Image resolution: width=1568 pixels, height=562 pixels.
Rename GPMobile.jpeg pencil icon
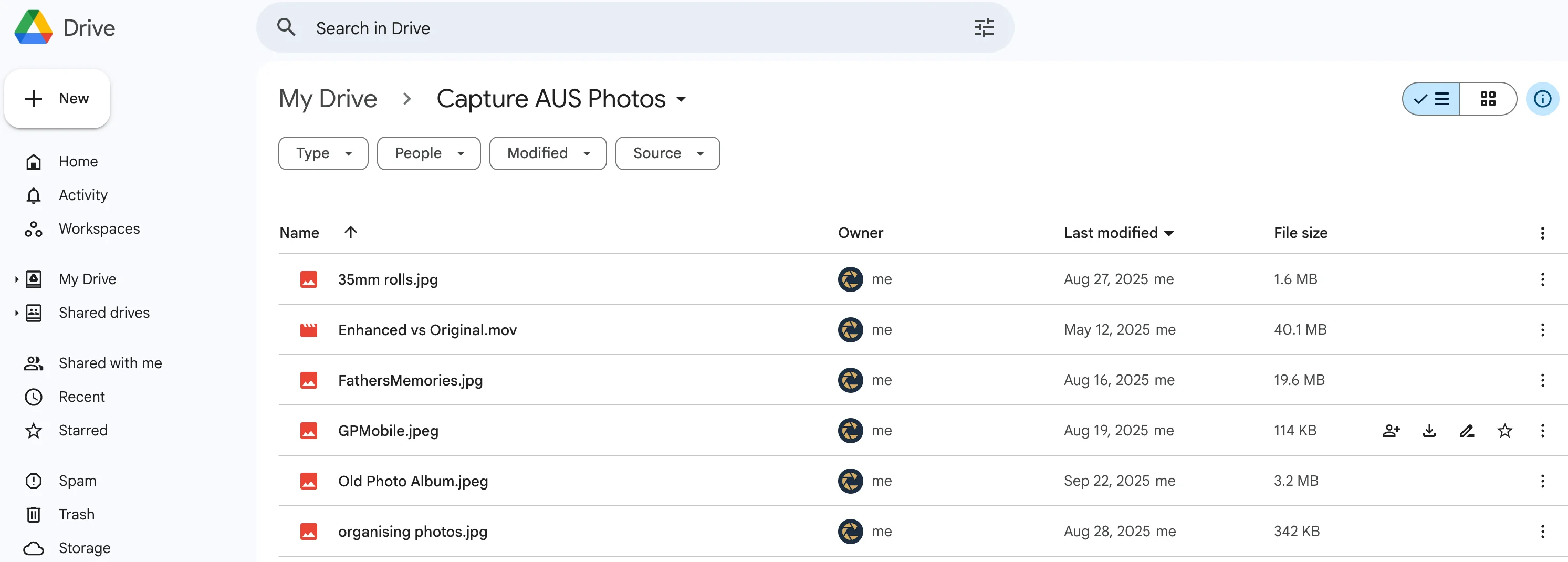click(x=1467, y=431)
